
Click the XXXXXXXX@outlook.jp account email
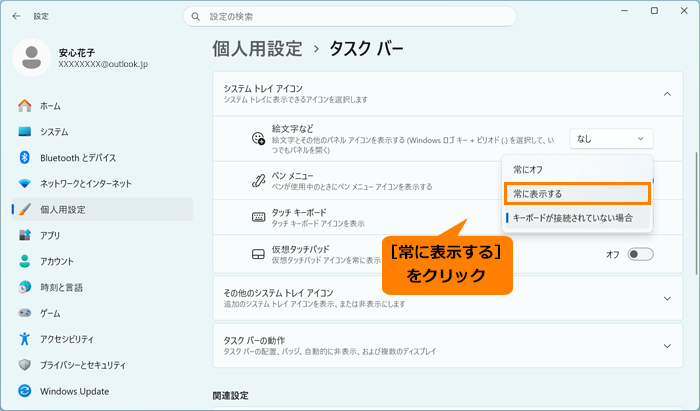pos(103,64)
